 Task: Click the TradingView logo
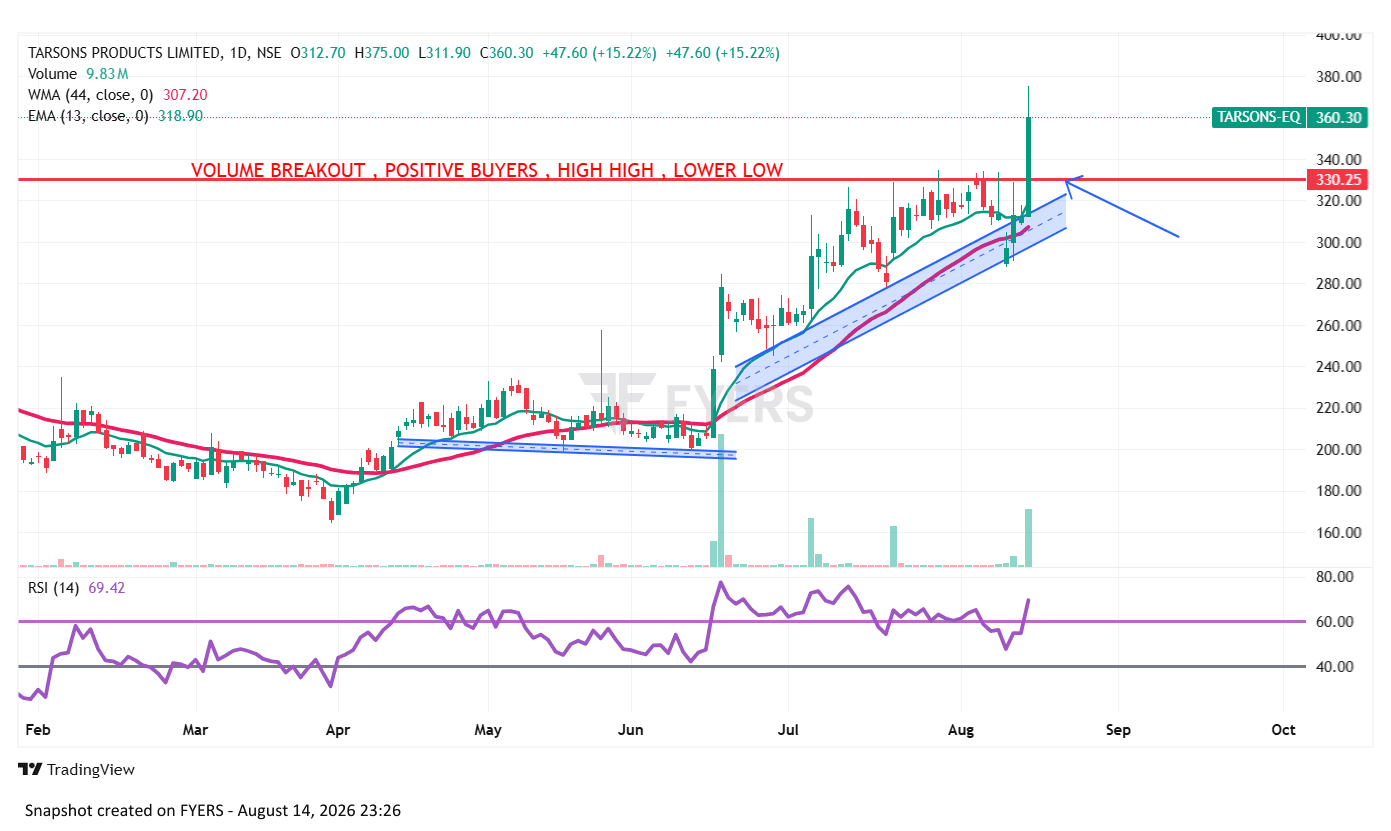point(76,769)
